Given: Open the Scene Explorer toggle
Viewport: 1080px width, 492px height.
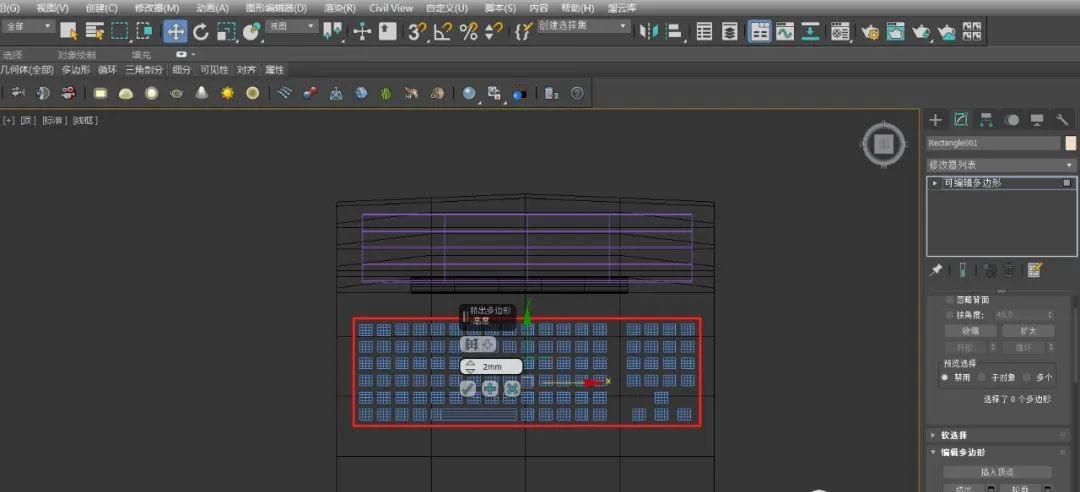Looking at the screenshot, I should (704, 31).
